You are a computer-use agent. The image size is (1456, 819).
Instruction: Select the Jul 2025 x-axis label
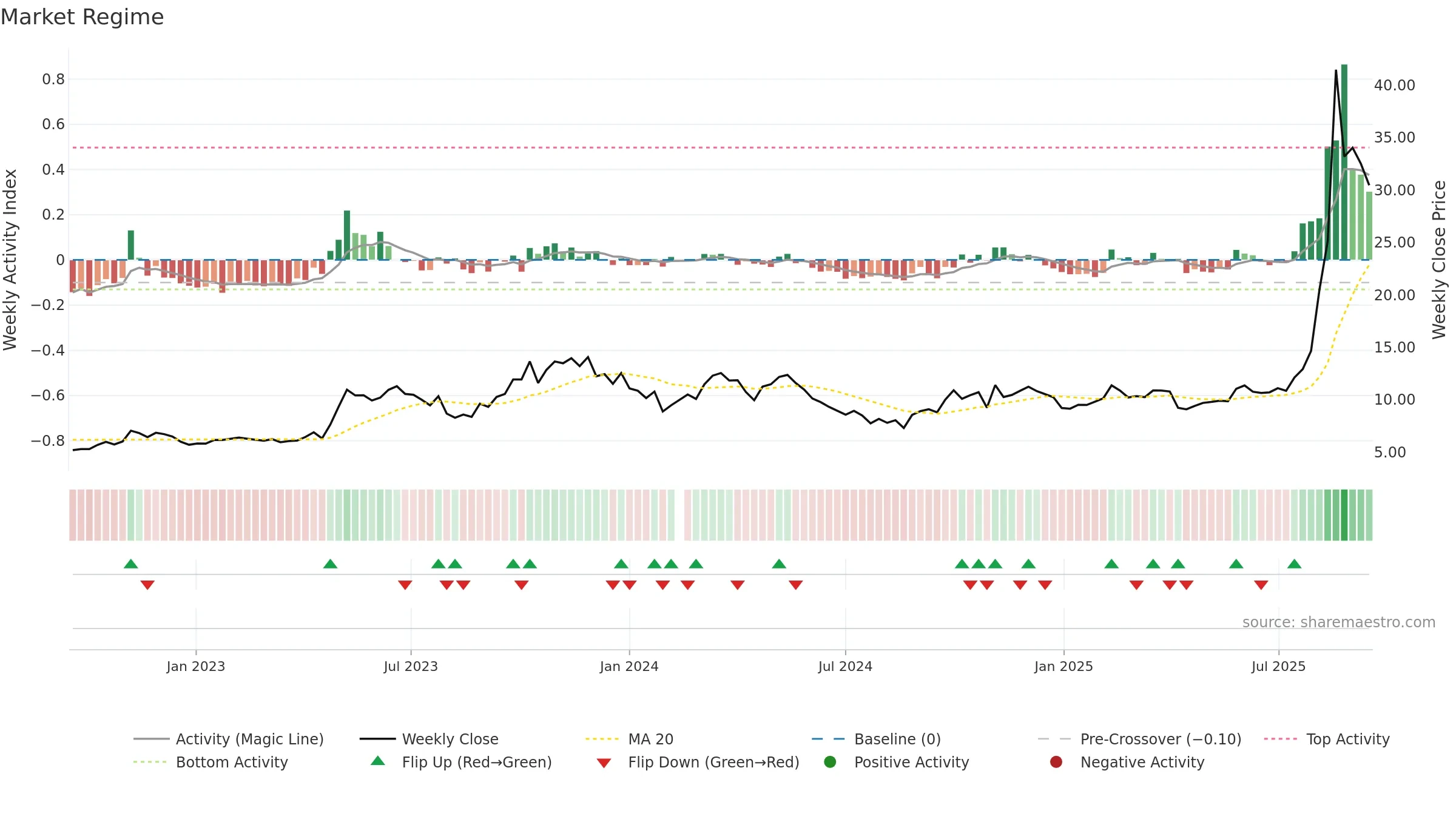click(1278, 666)
